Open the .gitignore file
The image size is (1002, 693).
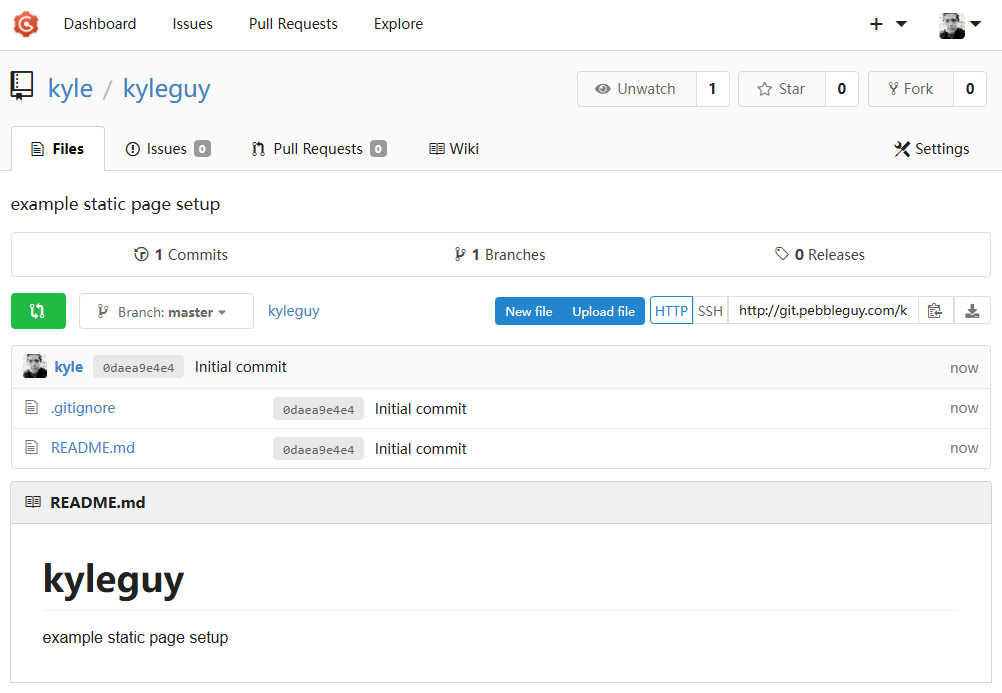coord(83,408)
